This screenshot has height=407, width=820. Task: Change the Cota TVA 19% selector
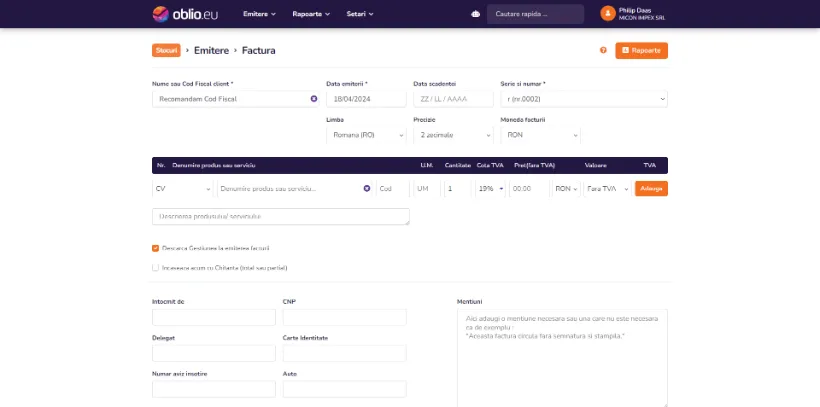point(491,188)
